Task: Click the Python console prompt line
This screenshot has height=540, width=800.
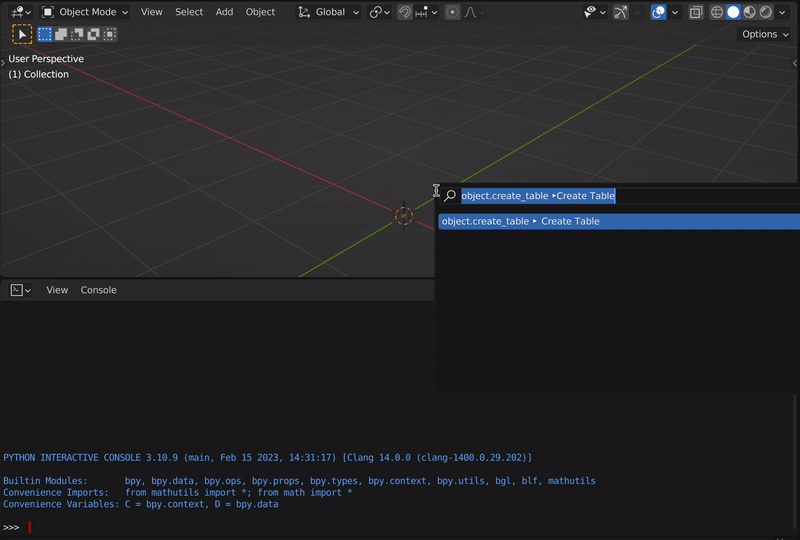Action: [398, 527]
